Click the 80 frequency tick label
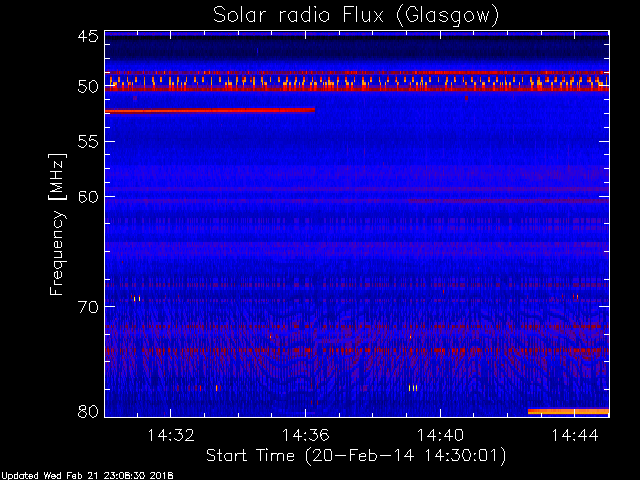 tap(88, 411)
